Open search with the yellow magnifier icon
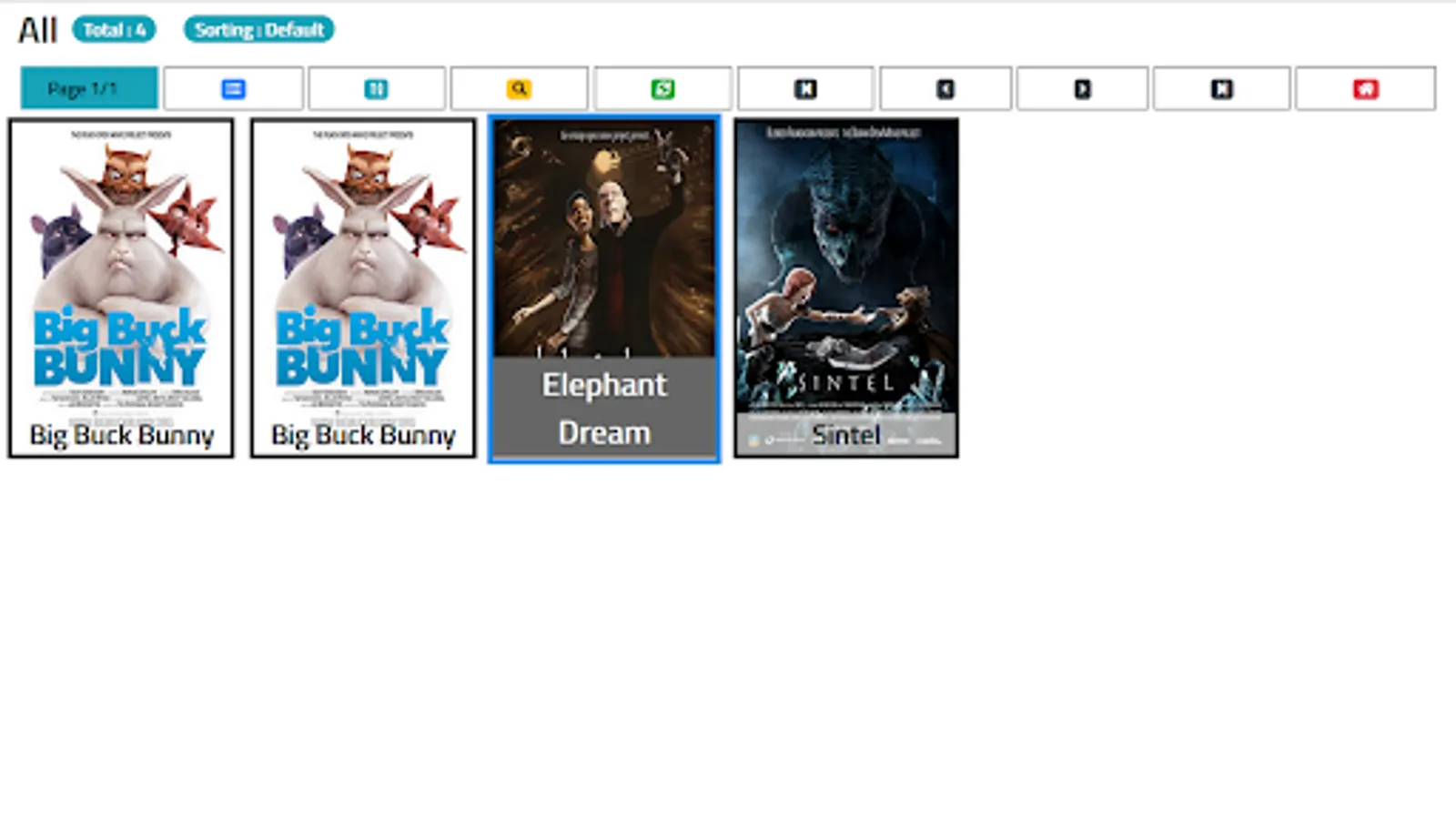The height and width of the screenshot is (819, 1456). [519, 88]
